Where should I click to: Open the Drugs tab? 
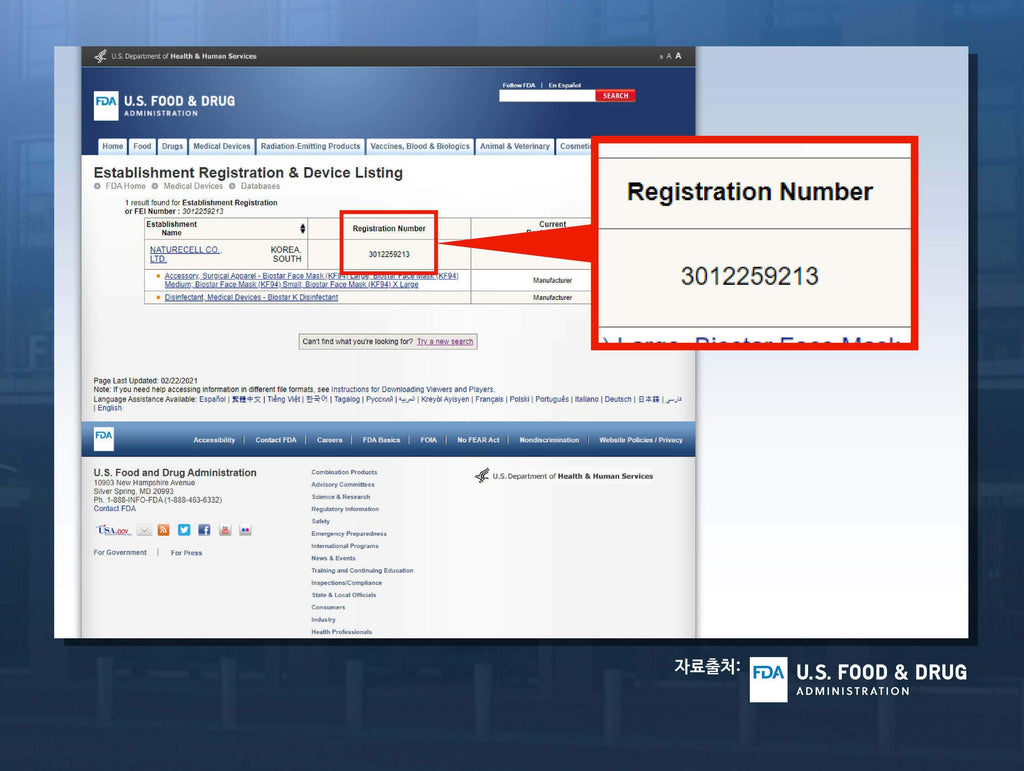click(x=172, y=146)
